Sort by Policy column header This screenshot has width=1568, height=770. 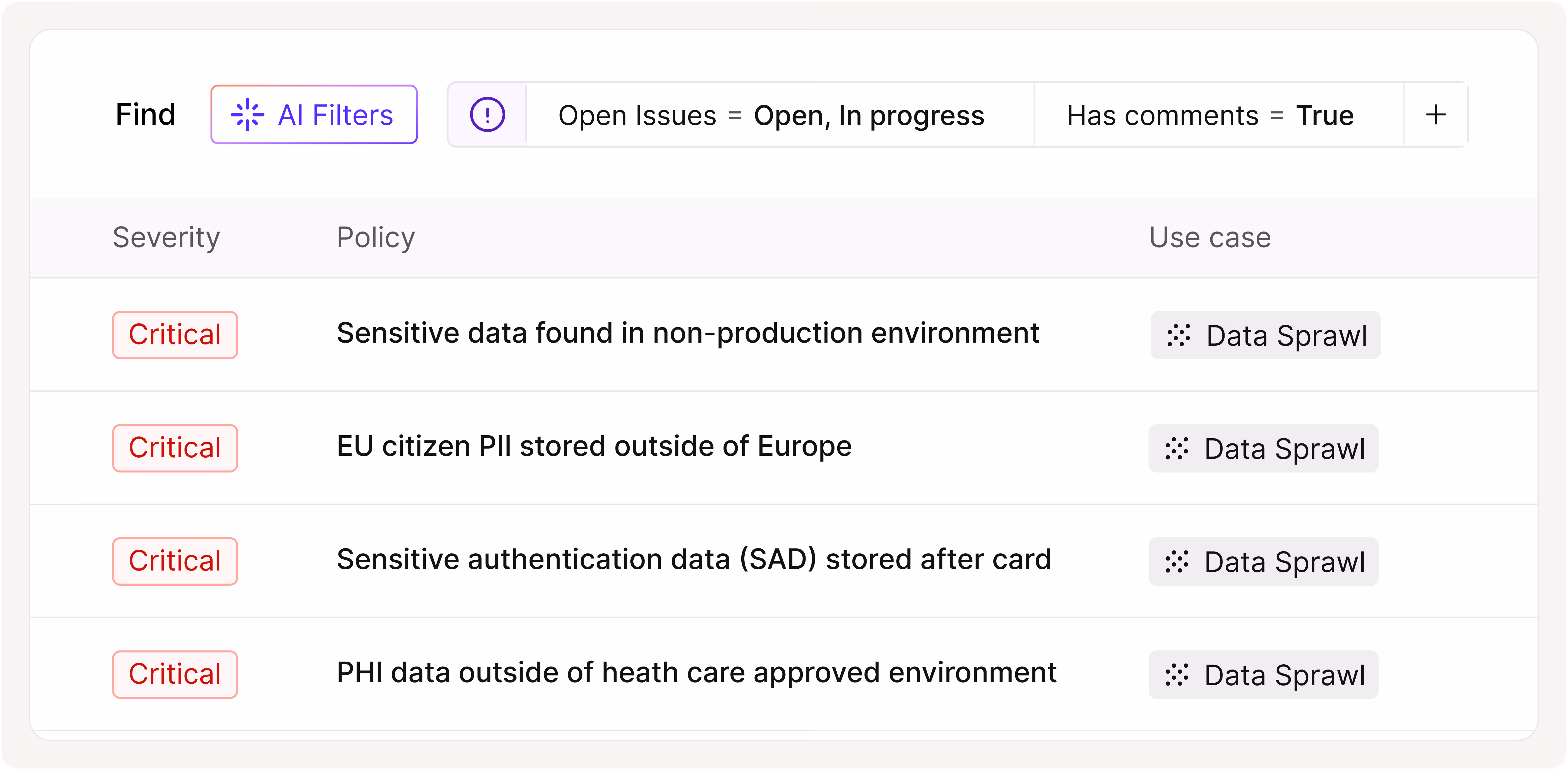376,237
